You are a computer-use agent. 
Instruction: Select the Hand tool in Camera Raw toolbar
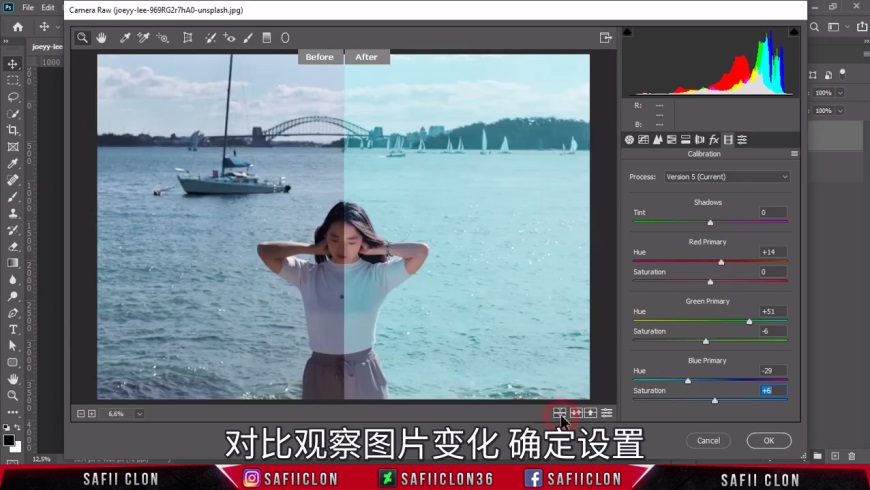point(101,38)
